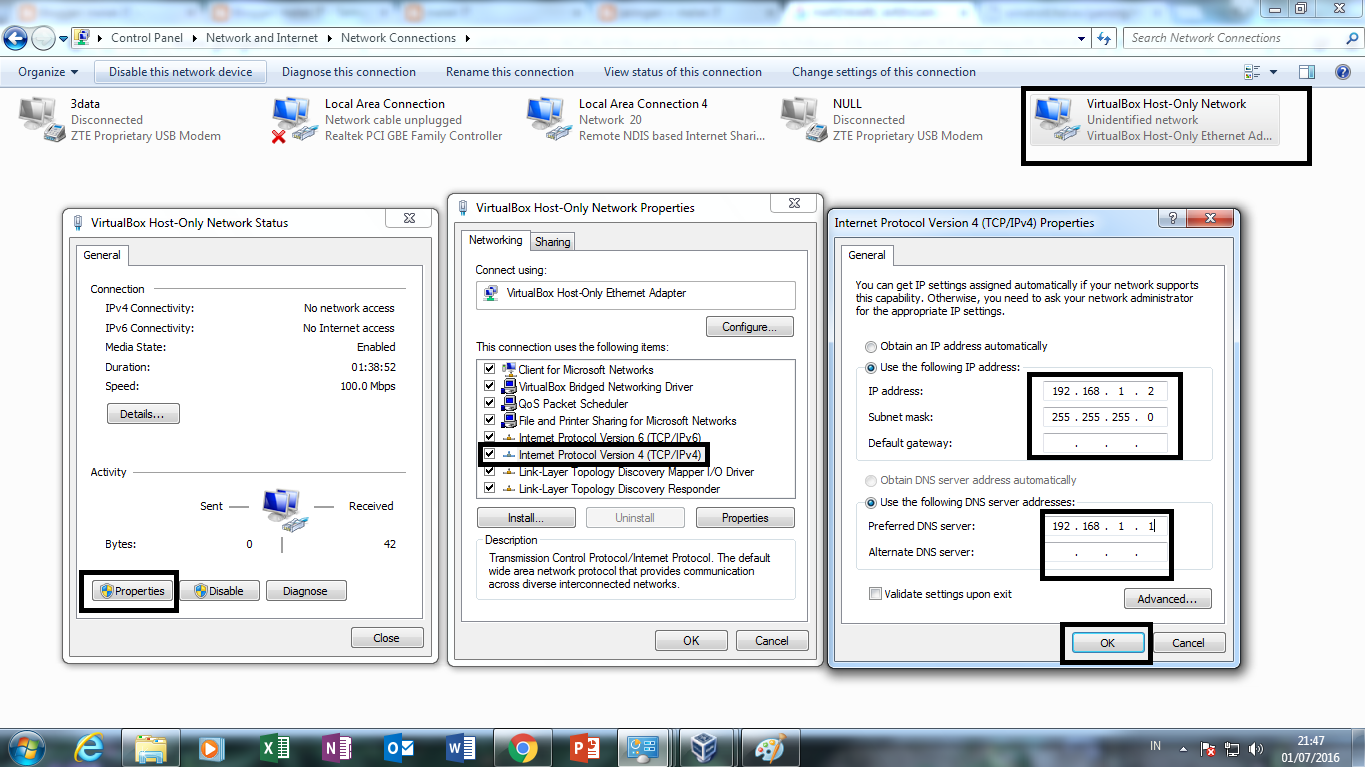1365x767 pixels.
Task: Click the Forward arrow in Explorer
Action: (43, 39)
